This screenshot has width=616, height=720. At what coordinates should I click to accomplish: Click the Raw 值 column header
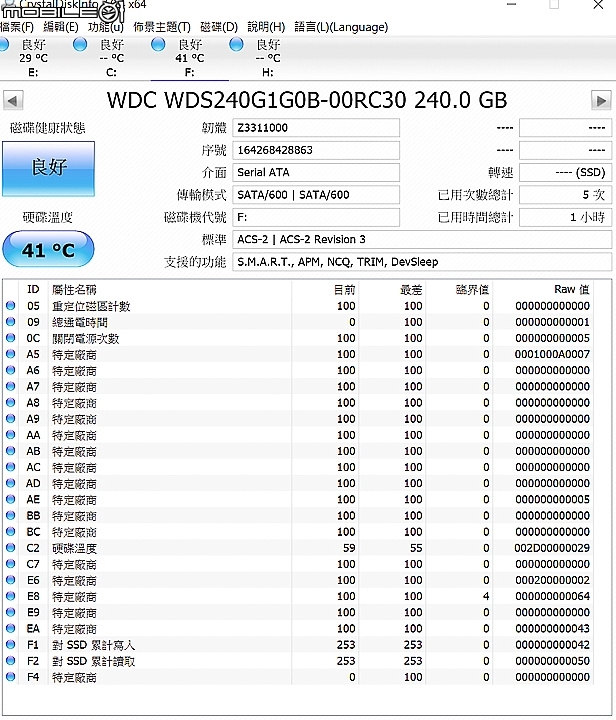[x=543, y=289]
